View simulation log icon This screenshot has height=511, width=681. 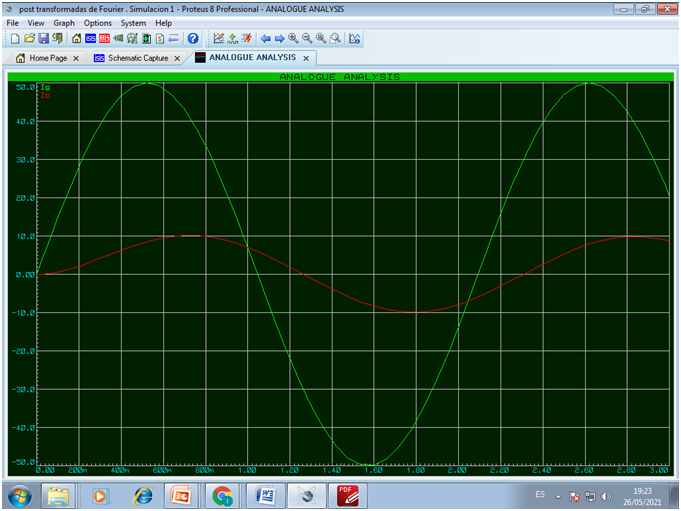354,39
